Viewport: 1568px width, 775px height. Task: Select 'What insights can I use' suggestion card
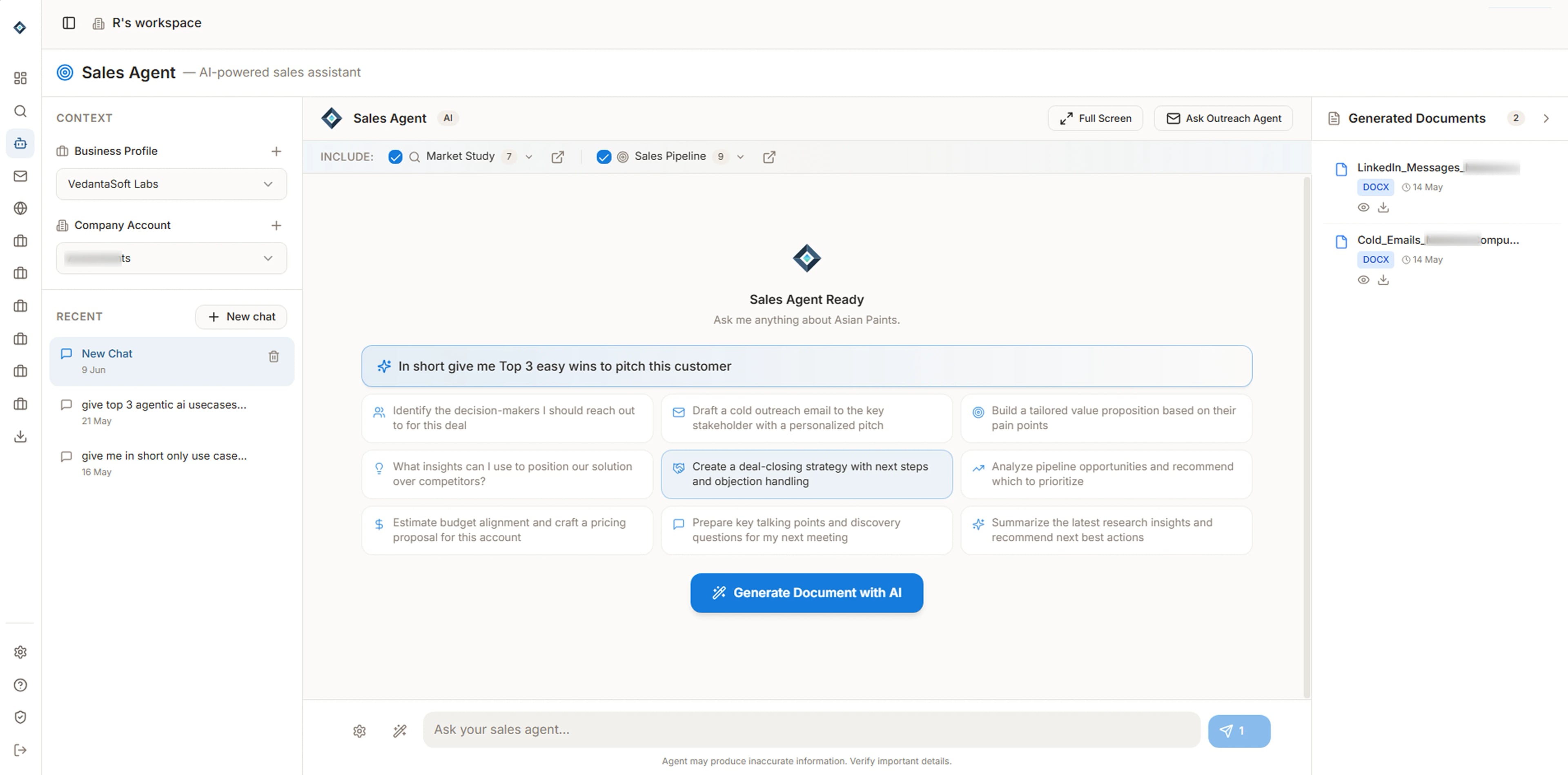[x=507, y=473]
